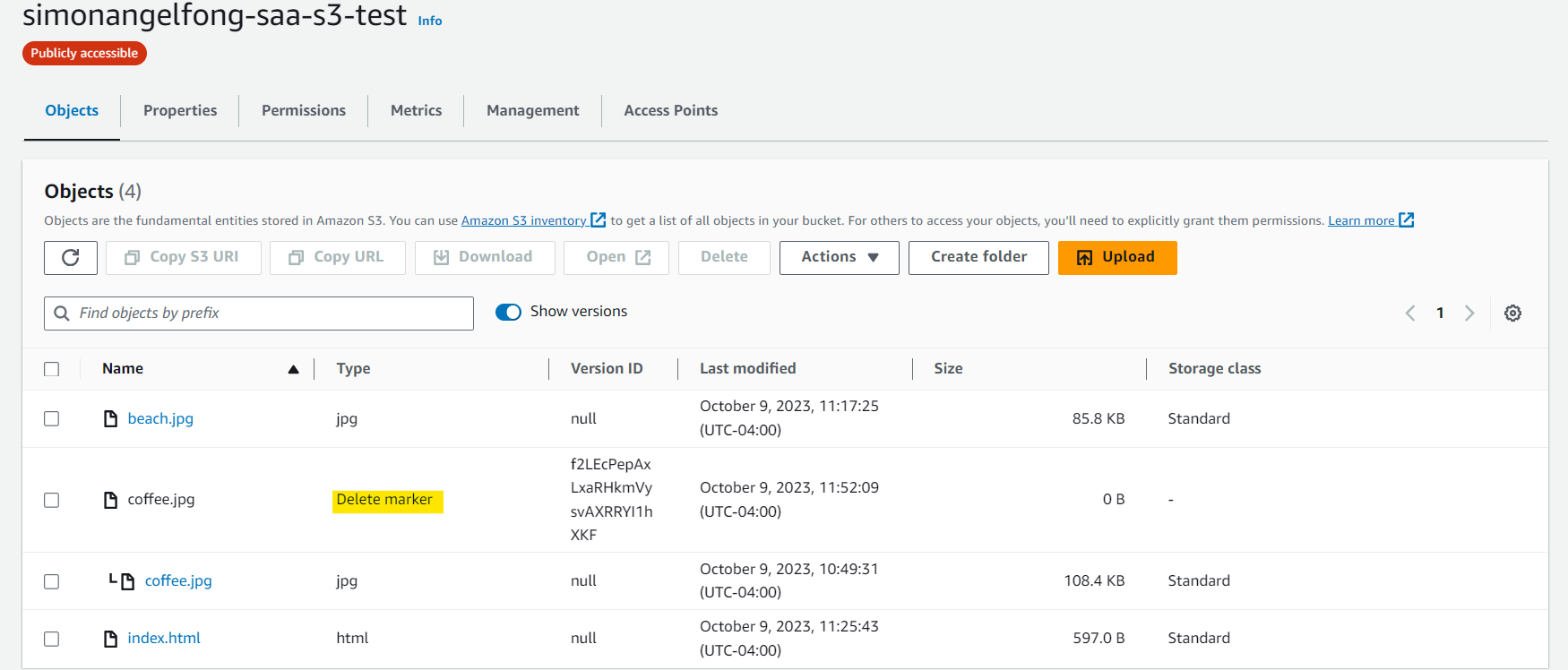Click the search magnifier icon
This screenshot has width=1568, height=670.
coord(62,314)
